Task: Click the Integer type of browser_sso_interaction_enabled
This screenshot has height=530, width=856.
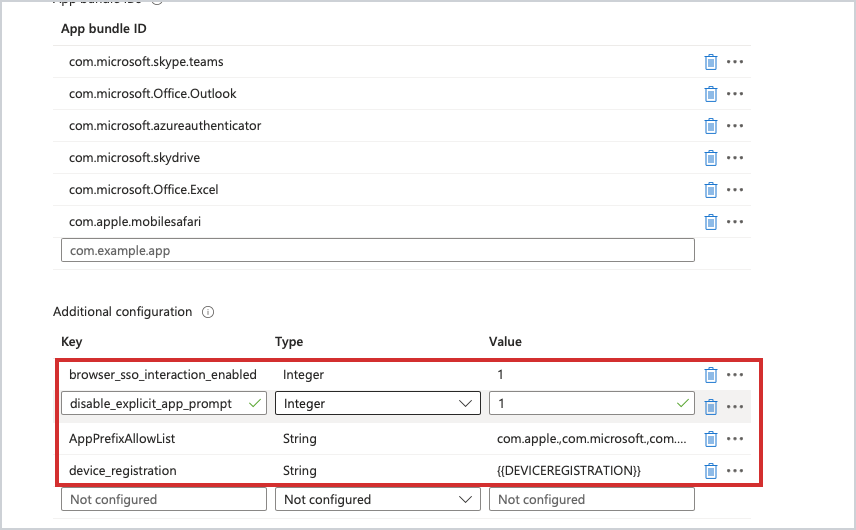Action: pyautogui.click(x=304, y=374)
